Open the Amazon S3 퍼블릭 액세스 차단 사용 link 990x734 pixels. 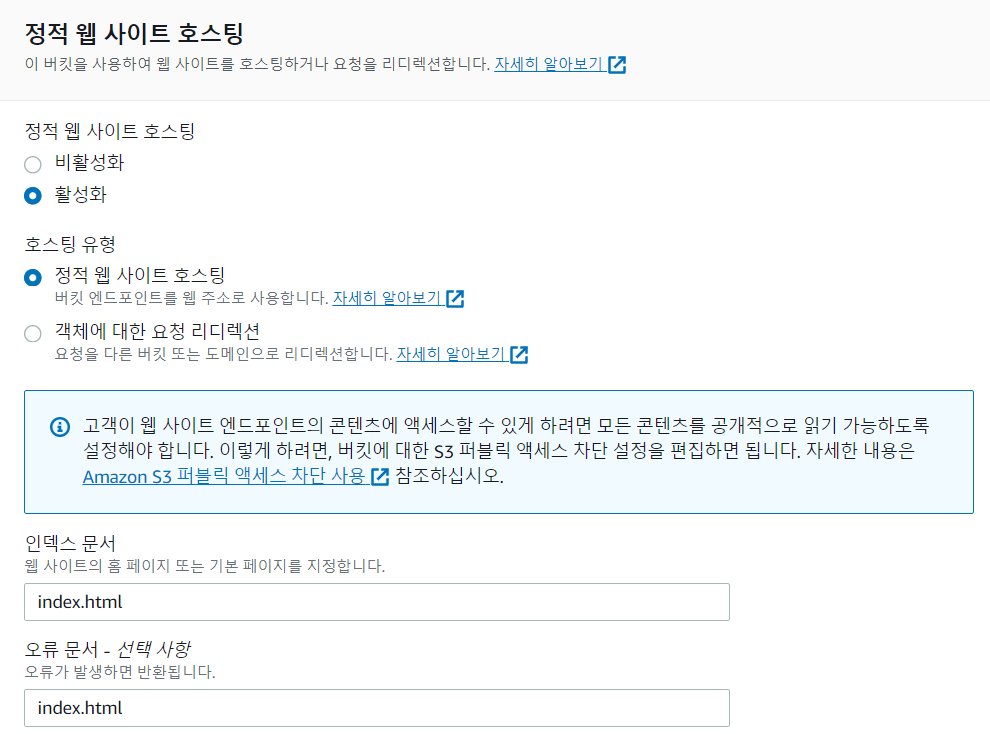coord(225,476)
